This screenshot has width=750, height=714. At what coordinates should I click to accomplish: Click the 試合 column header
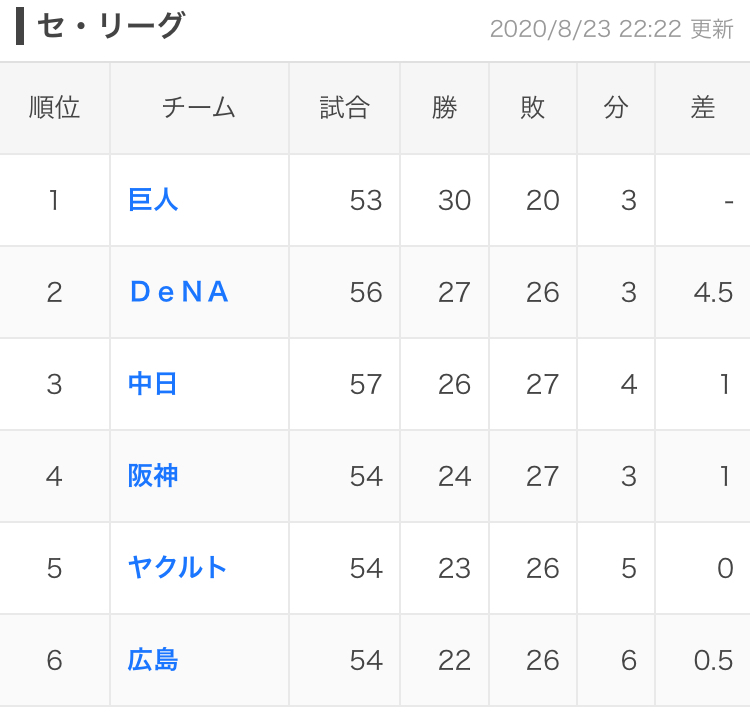click(345, 108)
